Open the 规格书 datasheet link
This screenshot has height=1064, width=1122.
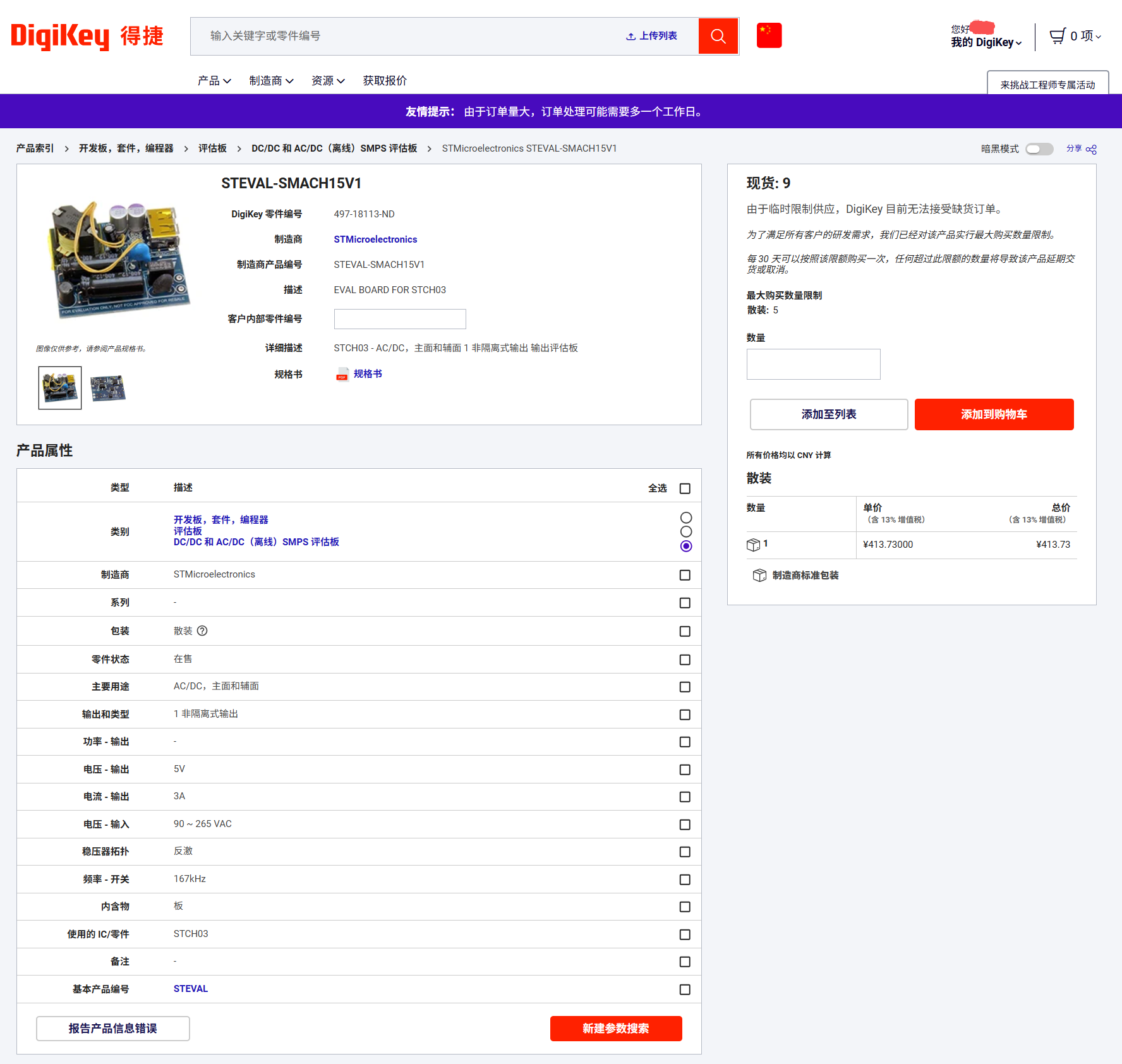pyautogui.click(x=368, y=374)
